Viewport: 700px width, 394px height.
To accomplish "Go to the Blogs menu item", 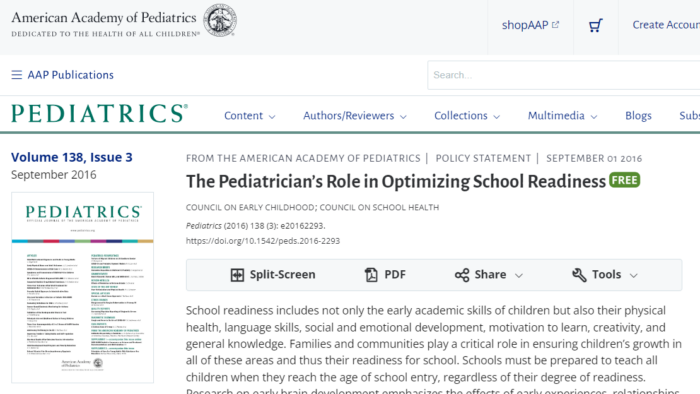I will point(638,116).
